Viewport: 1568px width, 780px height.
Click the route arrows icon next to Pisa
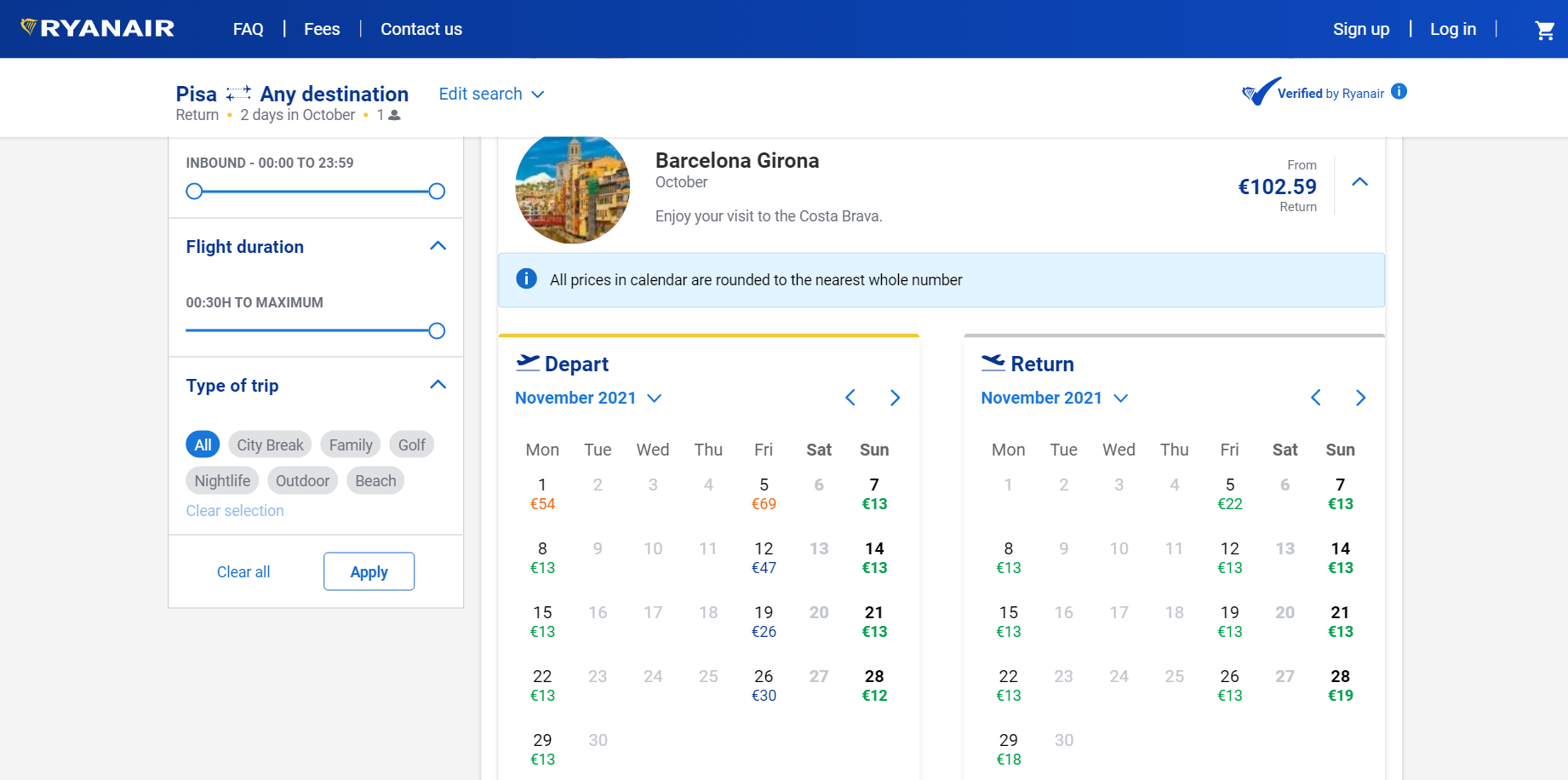[x=238, y=93]
